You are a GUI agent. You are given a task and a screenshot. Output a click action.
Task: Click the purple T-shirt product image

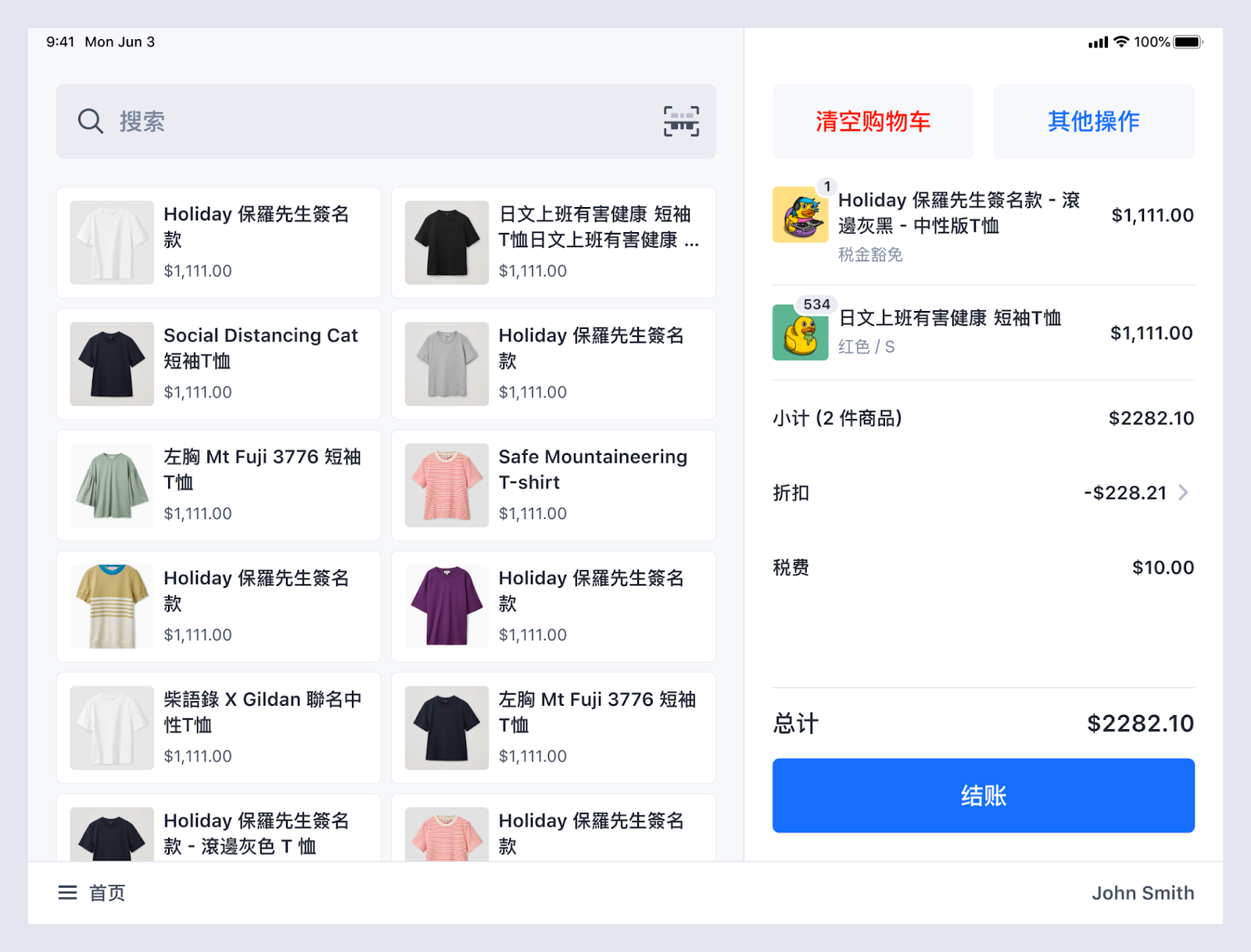click(446, 607)
